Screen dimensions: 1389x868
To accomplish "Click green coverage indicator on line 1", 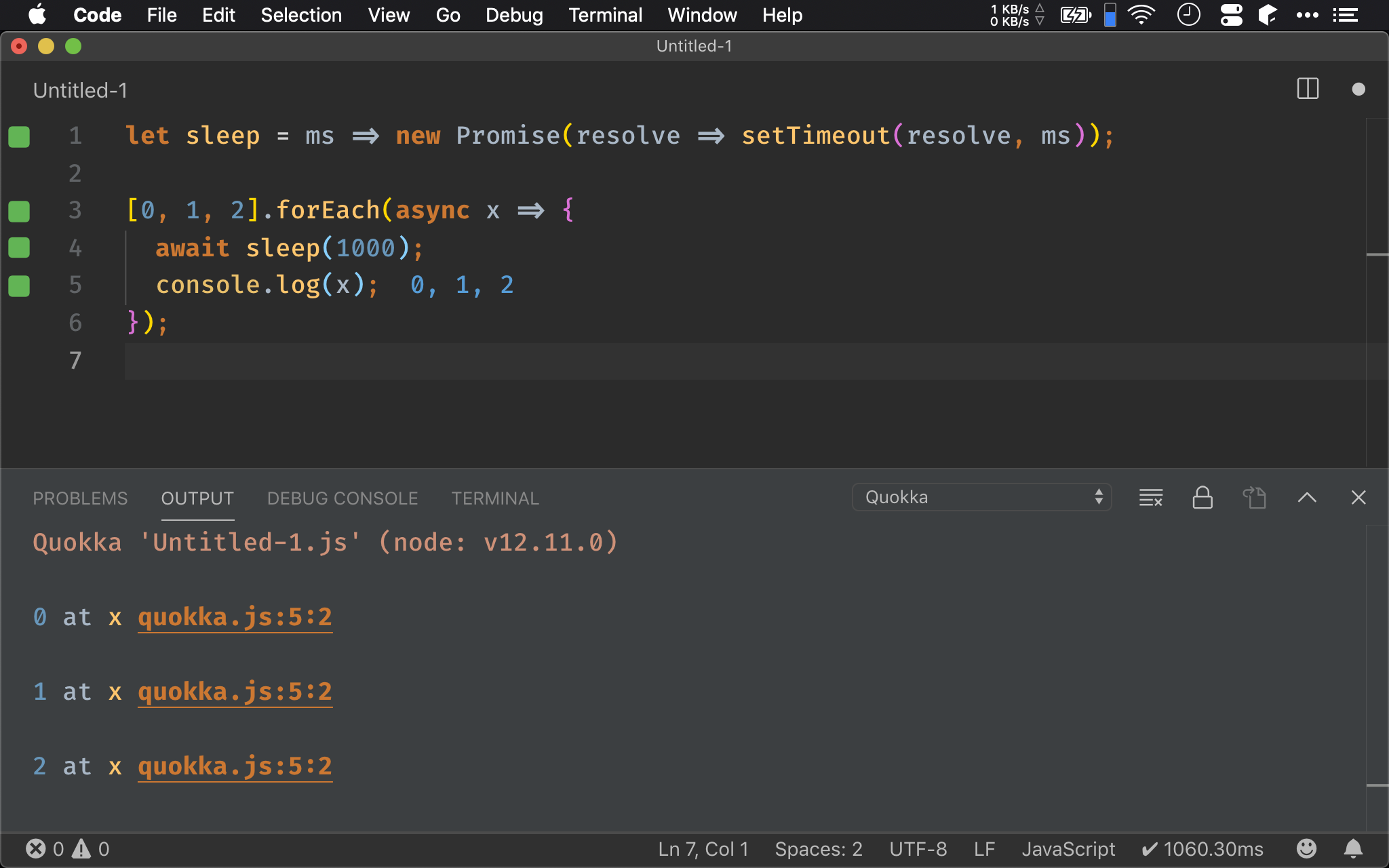I will (19, 136).
